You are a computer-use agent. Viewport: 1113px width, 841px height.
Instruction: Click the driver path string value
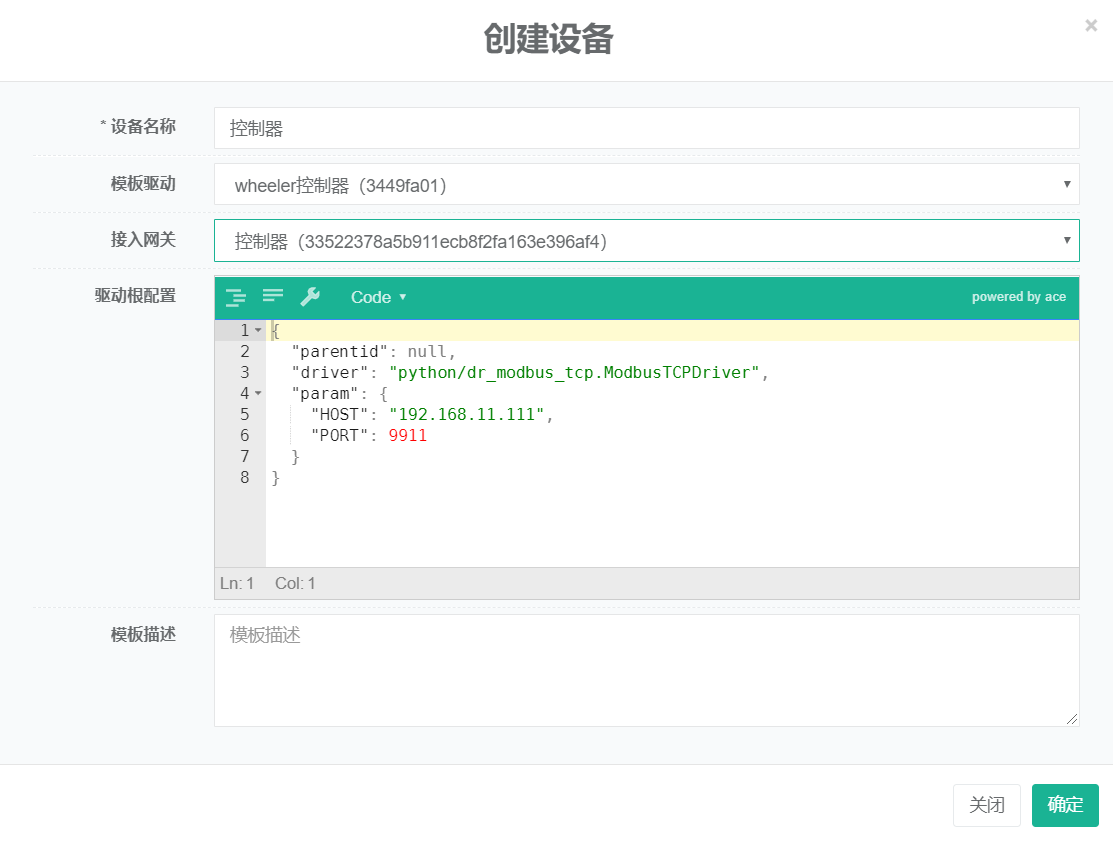[574, 373]
